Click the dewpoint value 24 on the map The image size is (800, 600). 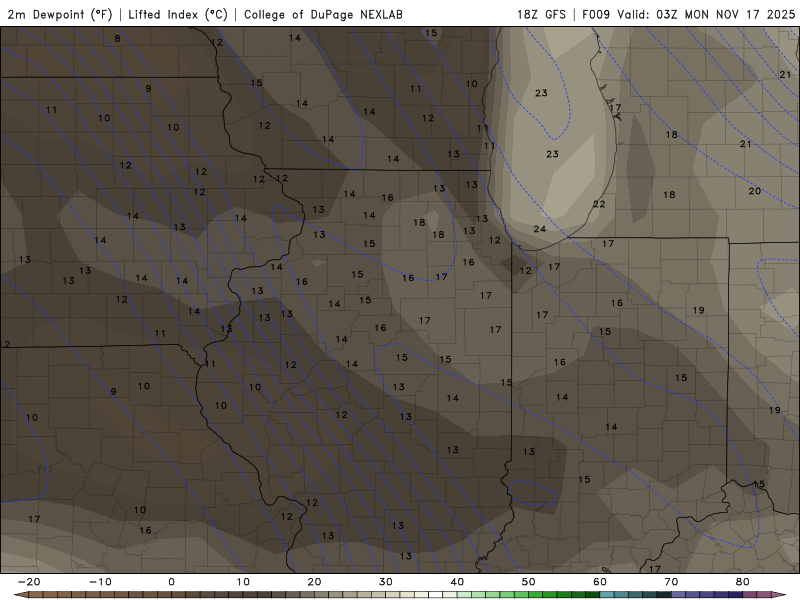pos(540,229)
